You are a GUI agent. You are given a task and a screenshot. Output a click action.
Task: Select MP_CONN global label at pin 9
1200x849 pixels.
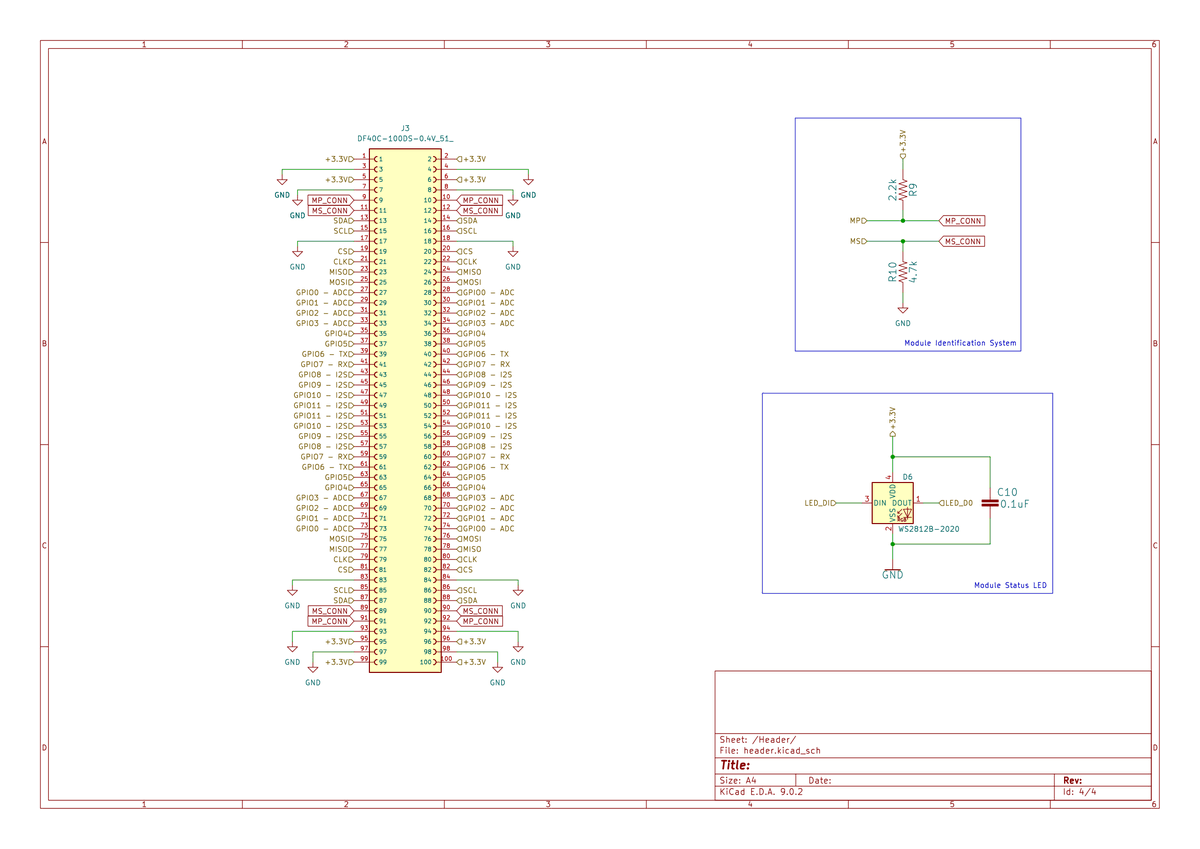pyautogui.click(x=330, y=200)
